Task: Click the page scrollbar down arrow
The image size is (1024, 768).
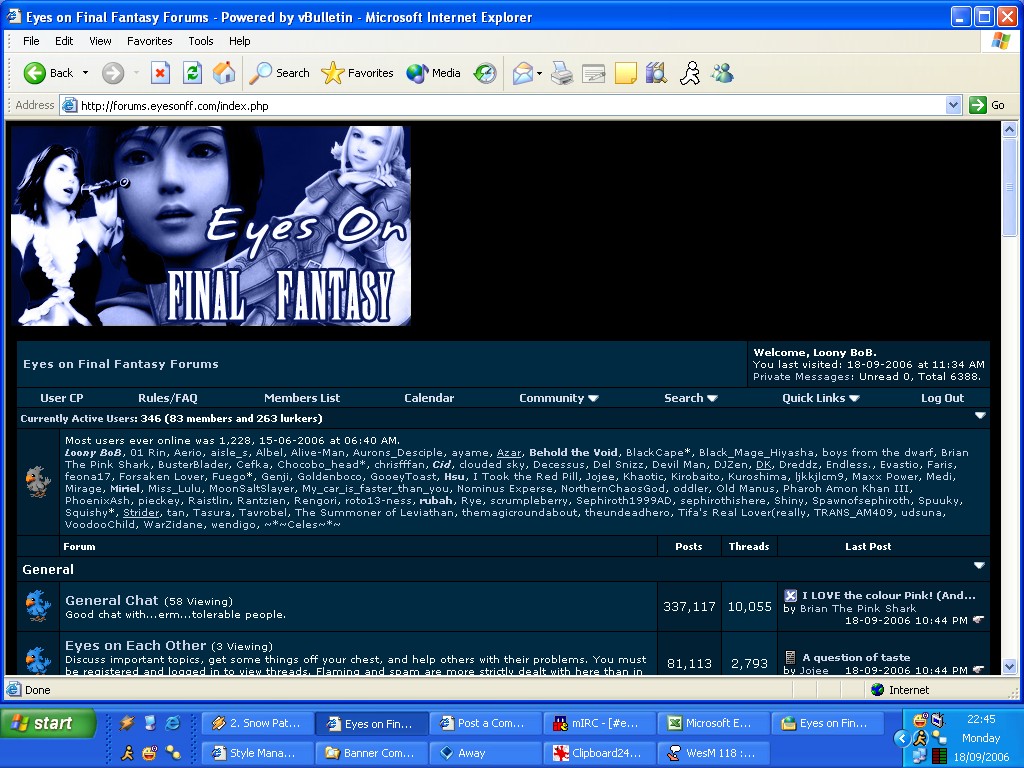Action: (x=1009, y=667)
